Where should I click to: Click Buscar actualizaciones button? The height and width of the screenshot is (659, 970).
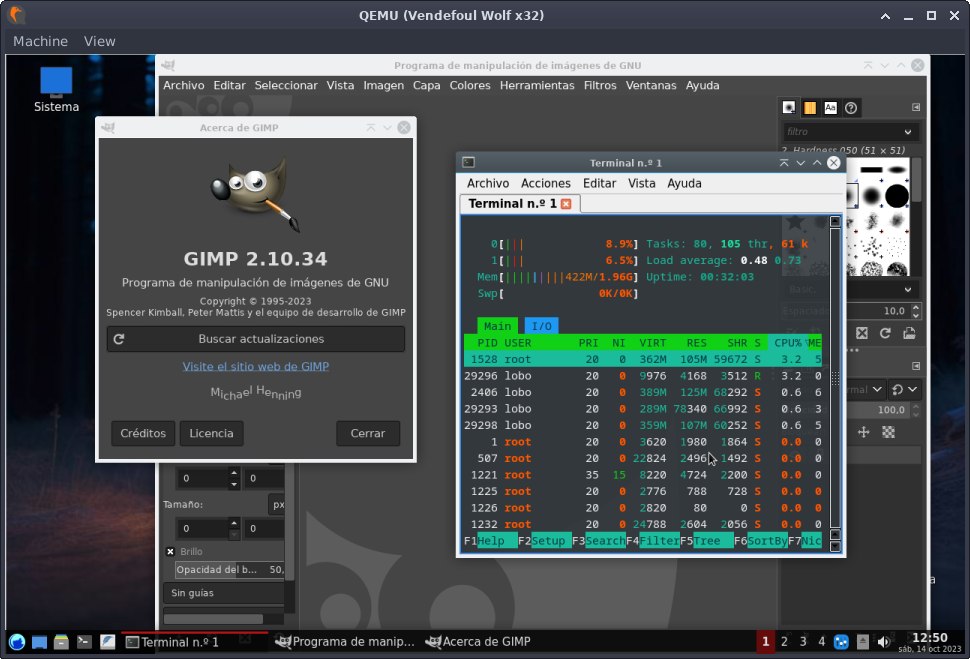coord(255,339)
